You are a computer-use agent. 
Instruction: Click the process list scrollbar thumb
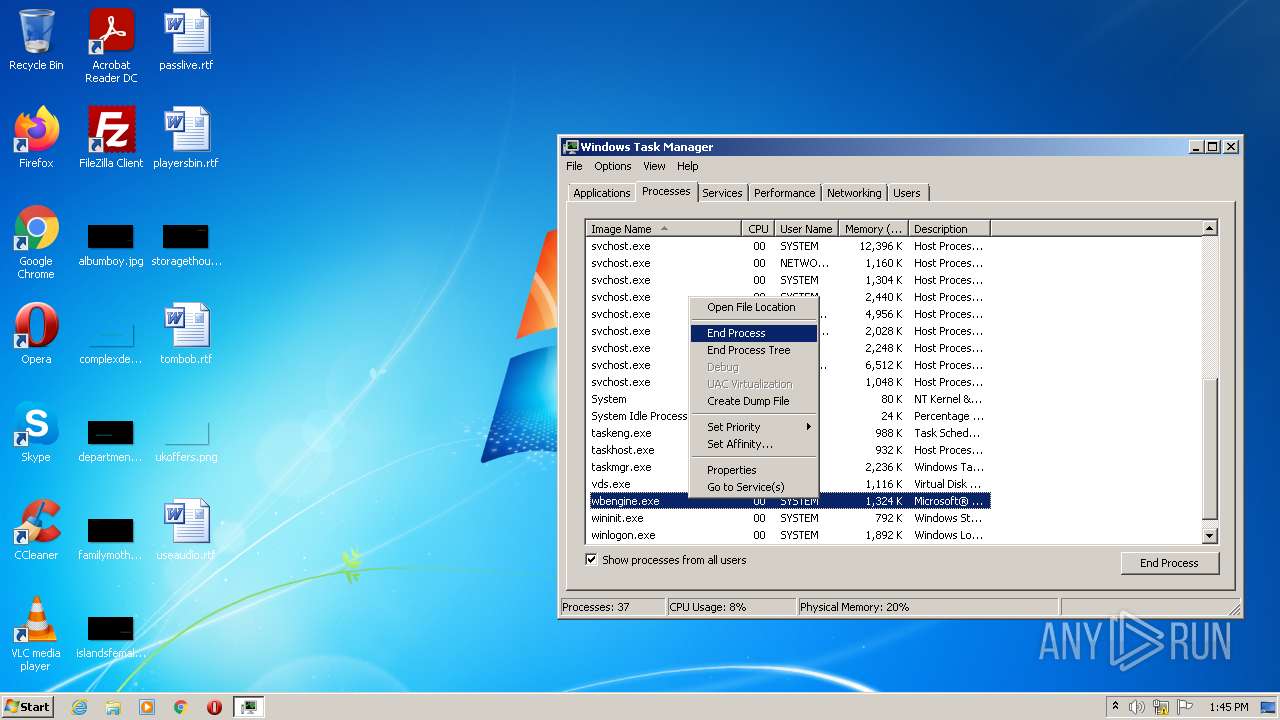coord(1209,449)
